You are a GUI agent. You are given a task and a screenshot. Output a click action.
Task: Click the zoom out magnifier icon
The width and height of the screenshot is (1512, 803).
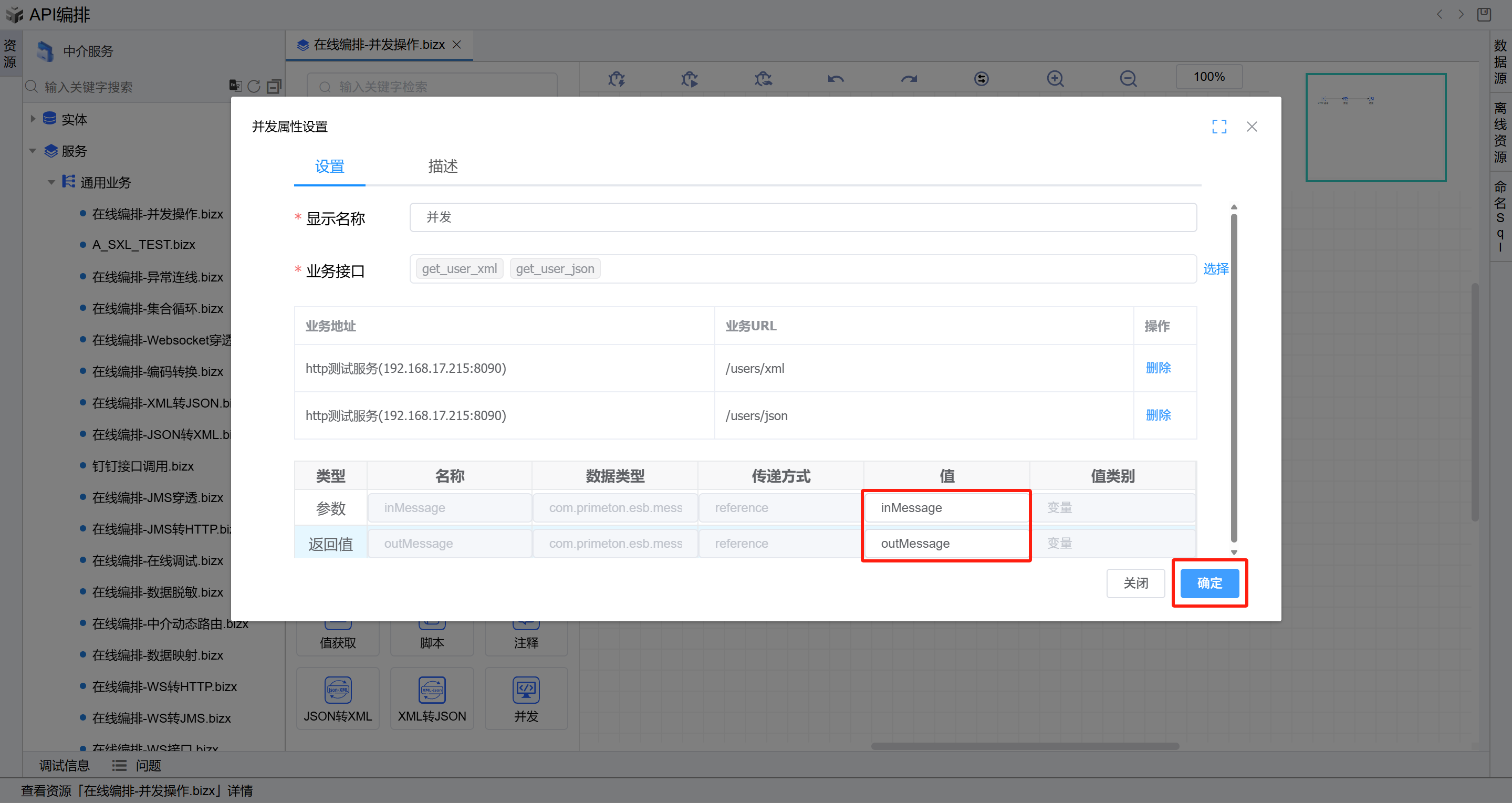(x=1128, y=78)
